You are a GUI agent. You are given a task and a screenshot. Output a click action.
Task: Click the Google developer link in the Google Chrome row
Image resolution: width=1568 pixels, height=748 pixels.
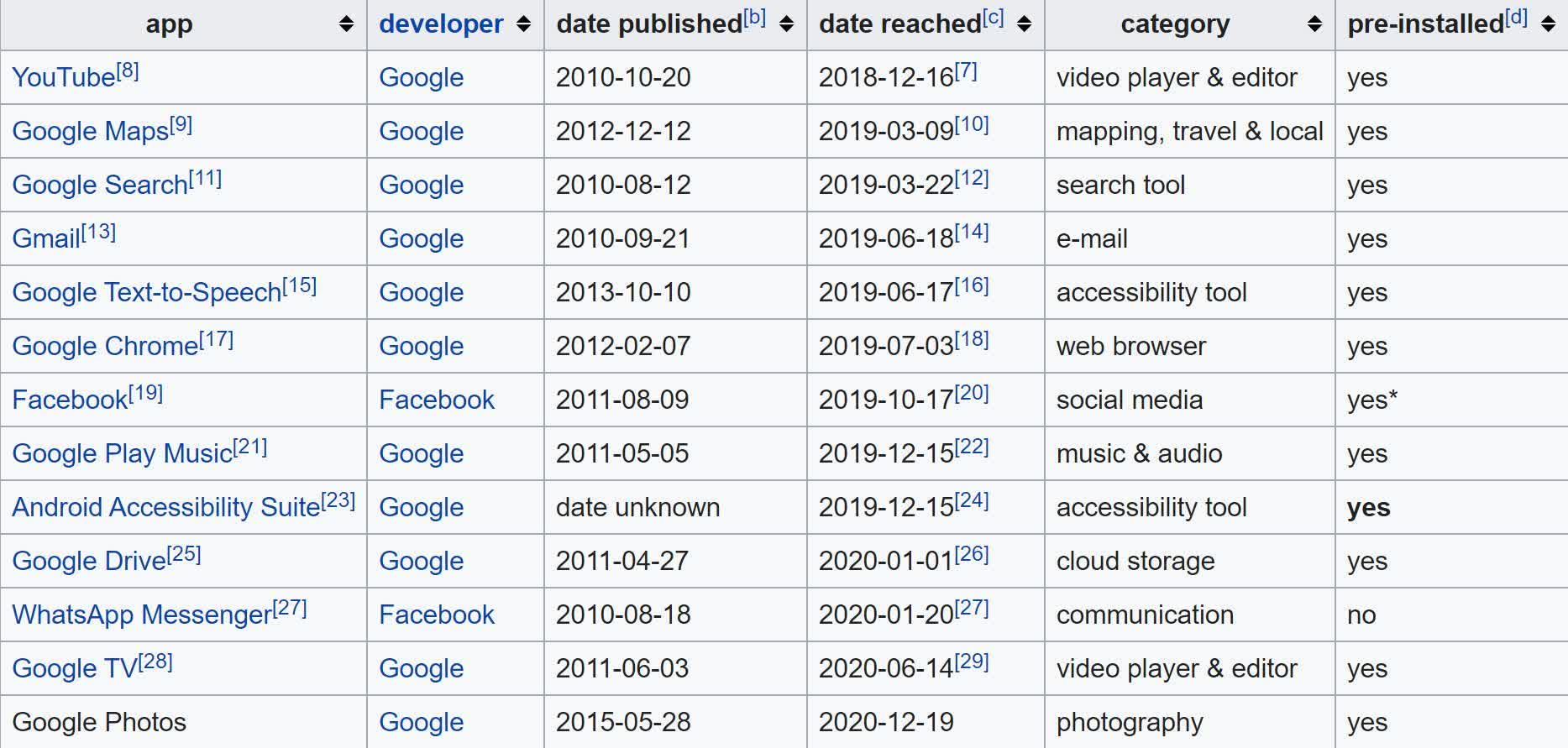pos(422,346)
